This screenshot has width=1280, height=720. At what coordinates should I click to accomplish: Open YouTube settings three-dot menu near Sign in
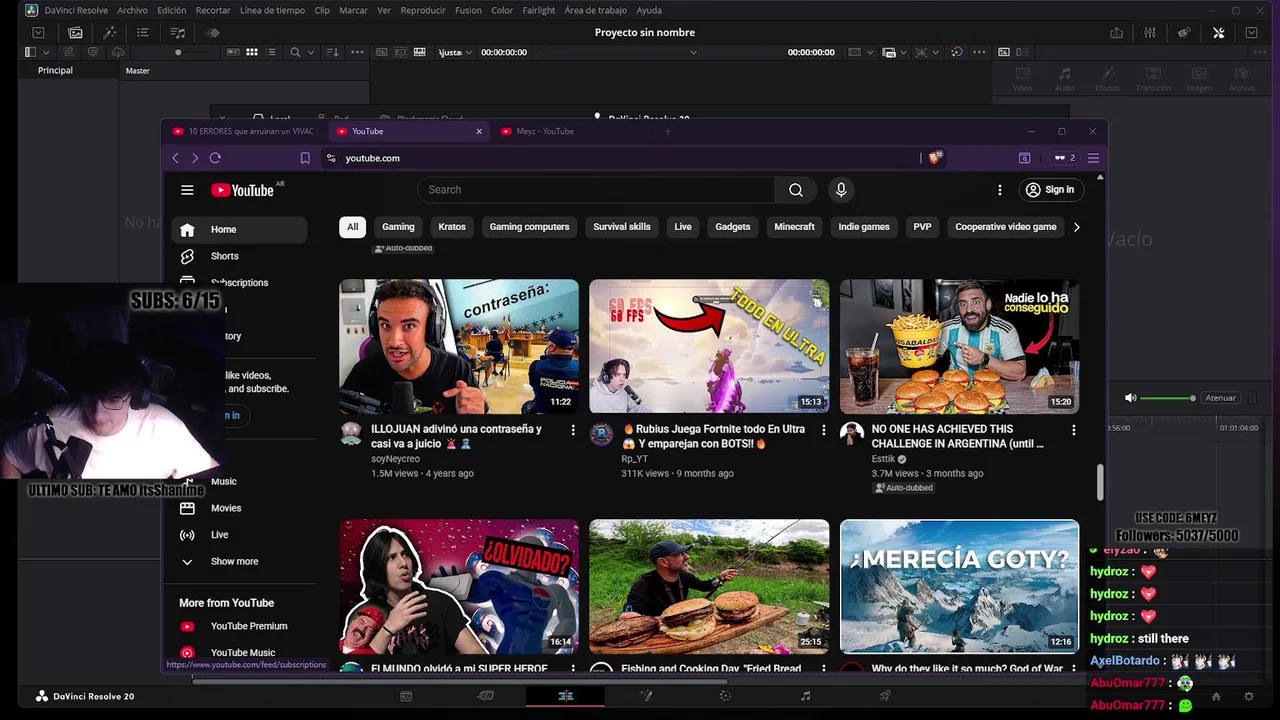[999, 190]
